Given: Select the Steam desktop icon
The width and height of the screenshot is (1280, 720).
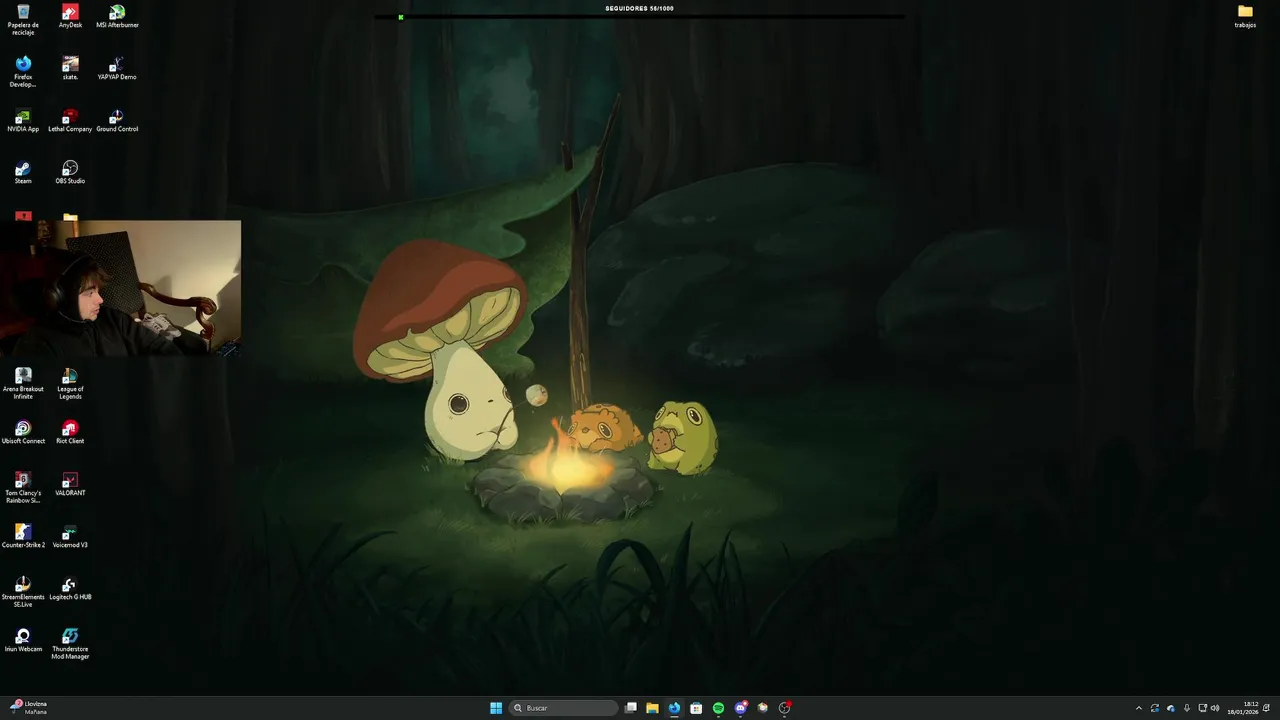Looking at the screenshot, I should pos(23,172).
